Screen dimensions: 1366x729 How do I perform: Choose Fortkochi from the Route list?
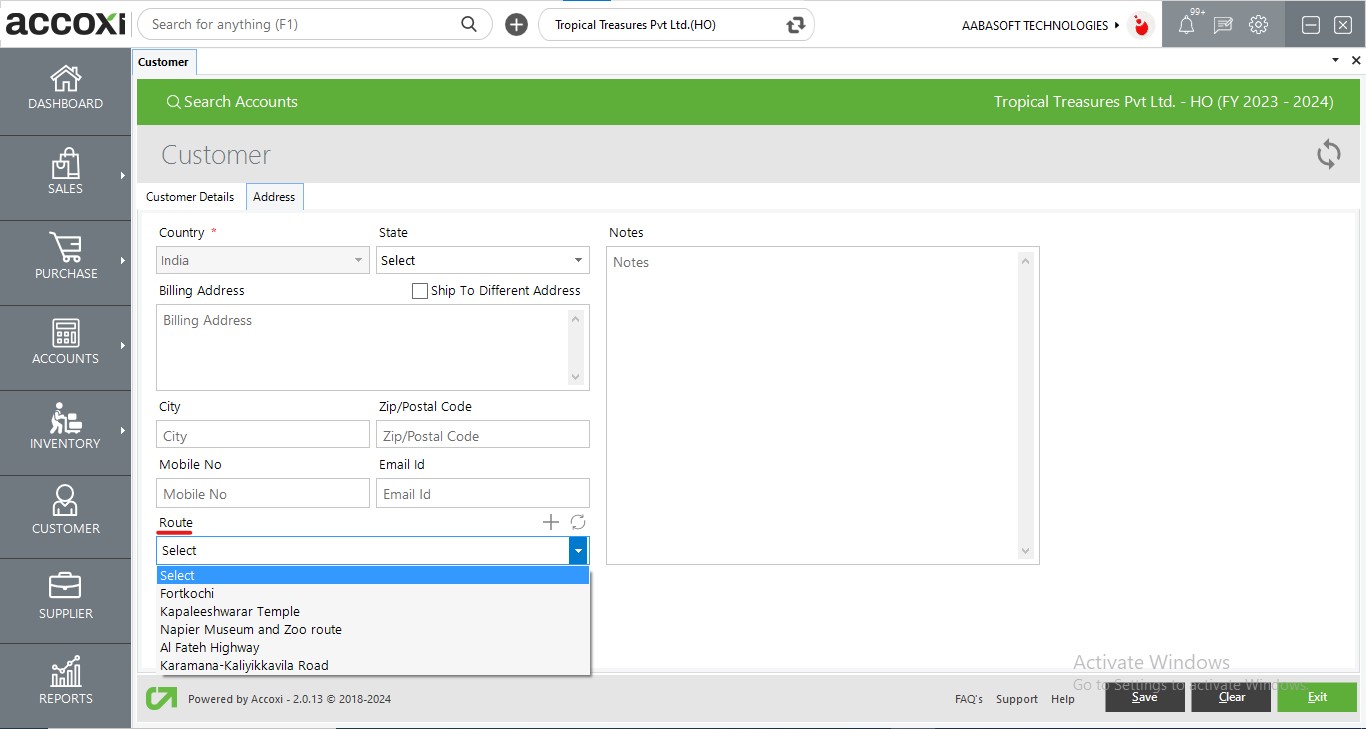[187, 593]
